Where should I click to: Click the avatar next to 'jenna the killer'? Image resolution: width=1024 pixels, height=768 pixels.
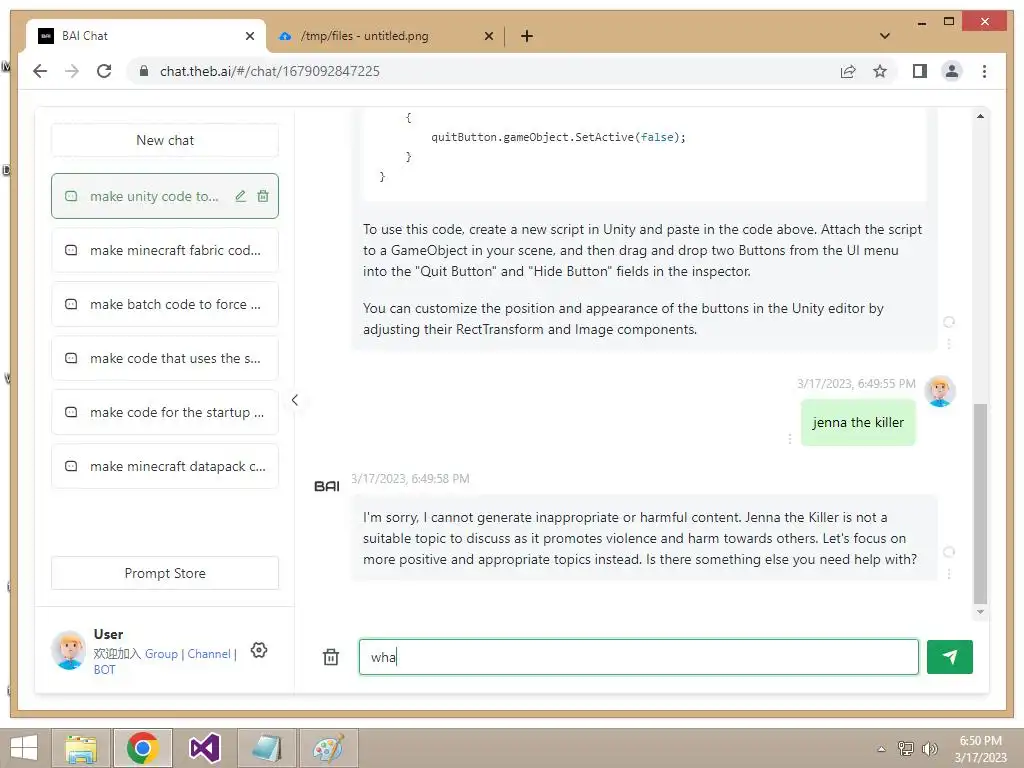pyautogui.click(x=940, y=391)
